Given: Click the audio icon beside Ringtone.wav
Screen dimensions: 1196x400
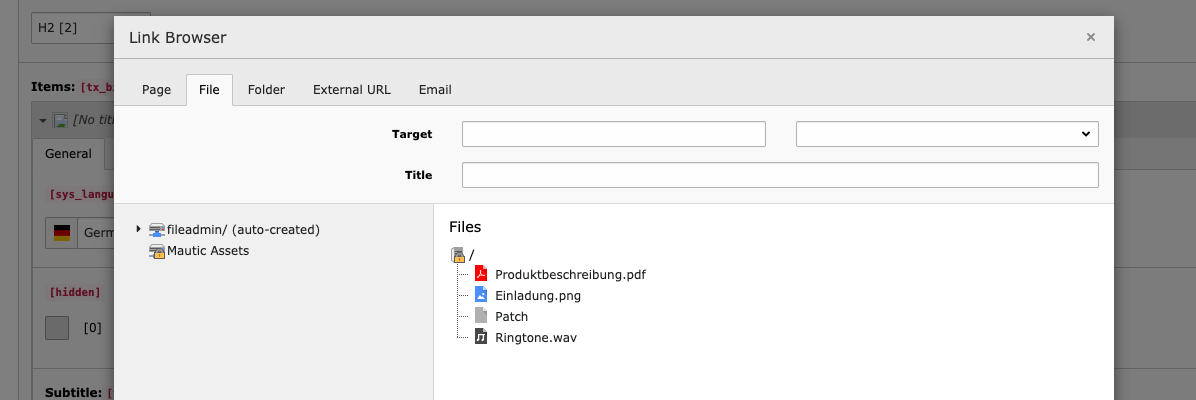Looking at the screenshot, I should pyautogui.click(x=480, y=337).
